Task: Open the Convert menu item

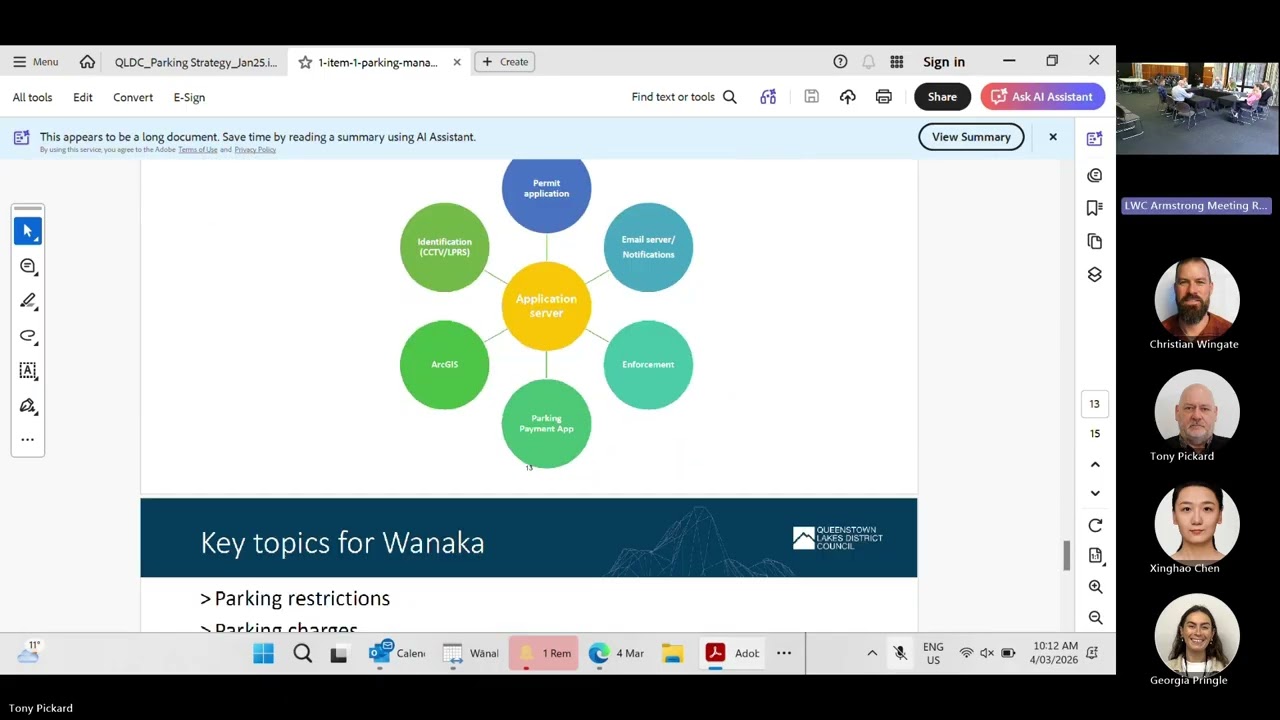Action: pyautogui.click(x=133, y=97)
